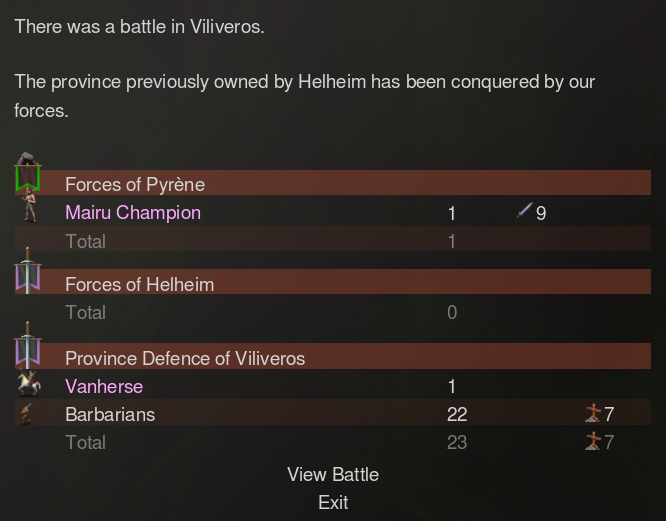
Task: Click the grave casualties icon in Barbarians row
Action: click(593, 413)
